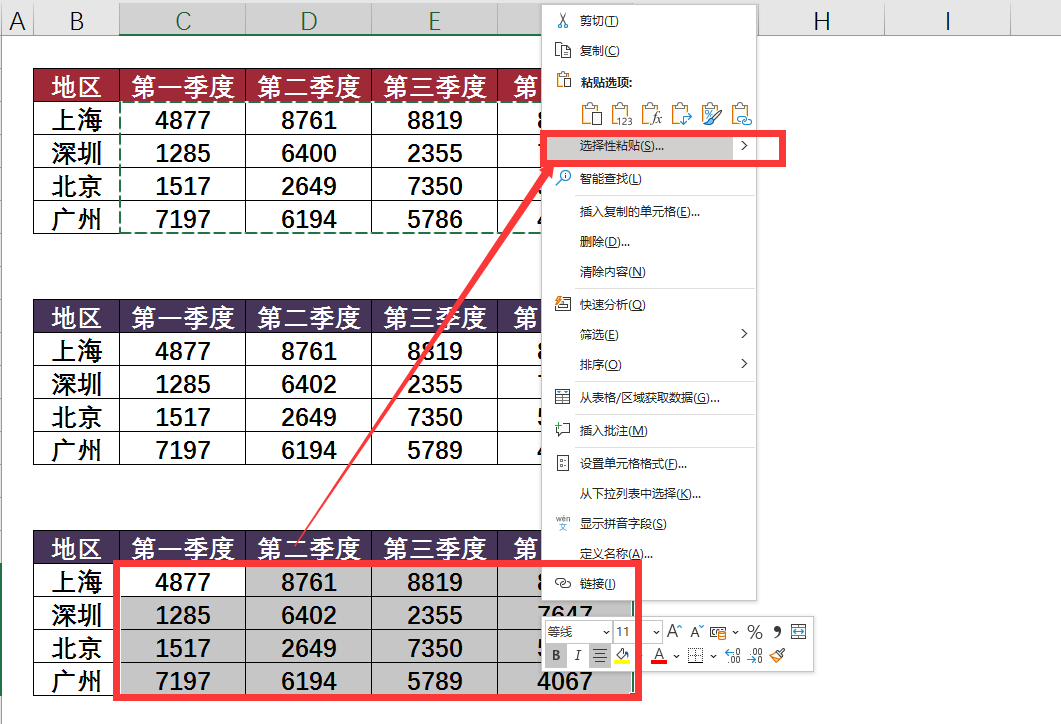Expand 选择性粘贴 submenu arrow
This screenshot has width=1061, height=724.
coord(744,145)
